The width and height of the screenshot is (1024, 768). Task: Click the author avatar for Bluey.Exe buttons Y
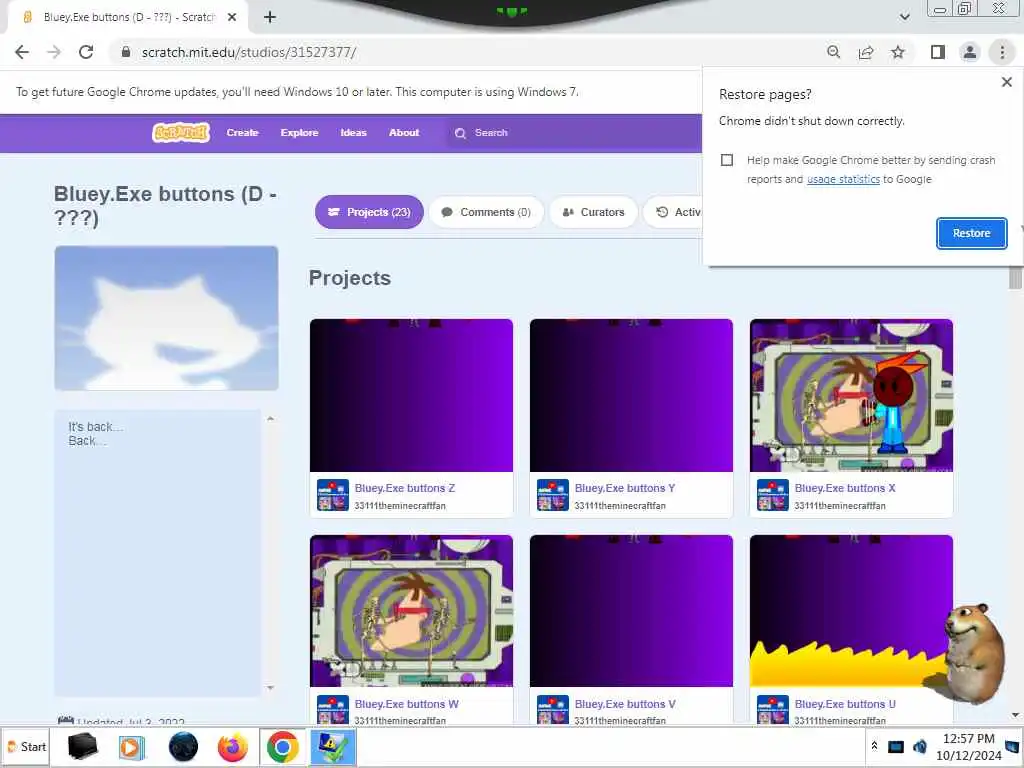click(552, 495)
